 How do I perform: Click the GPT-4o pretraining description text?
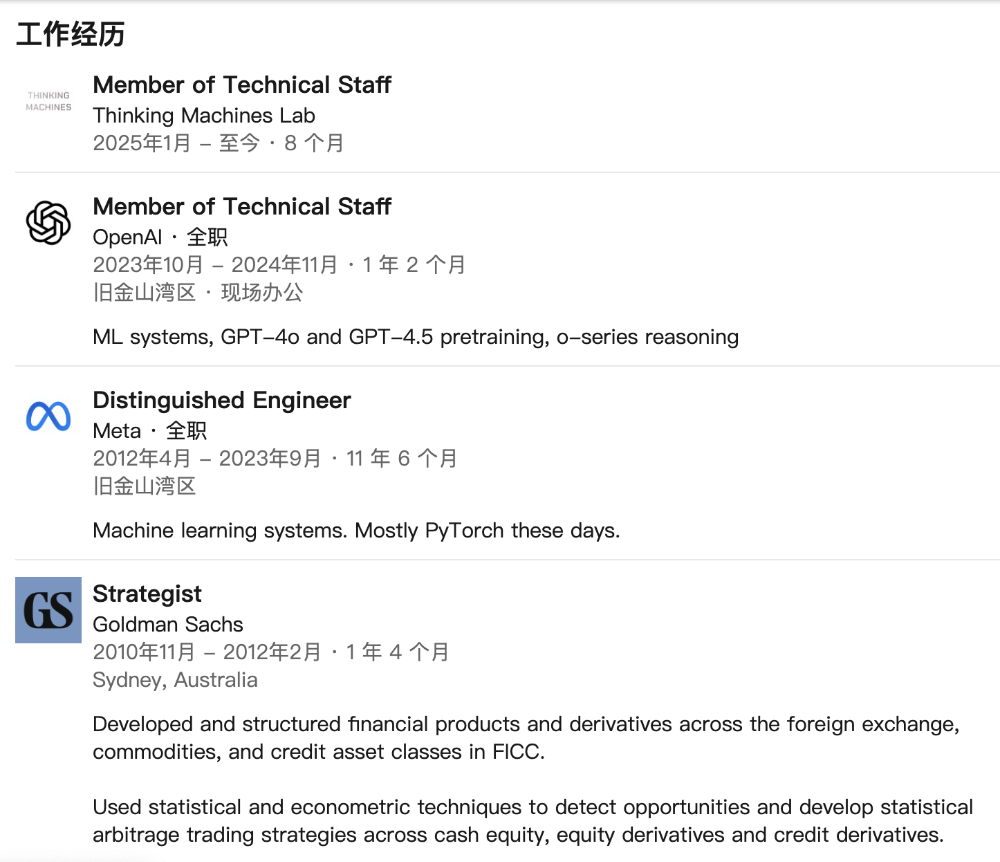tap(415, 337)
